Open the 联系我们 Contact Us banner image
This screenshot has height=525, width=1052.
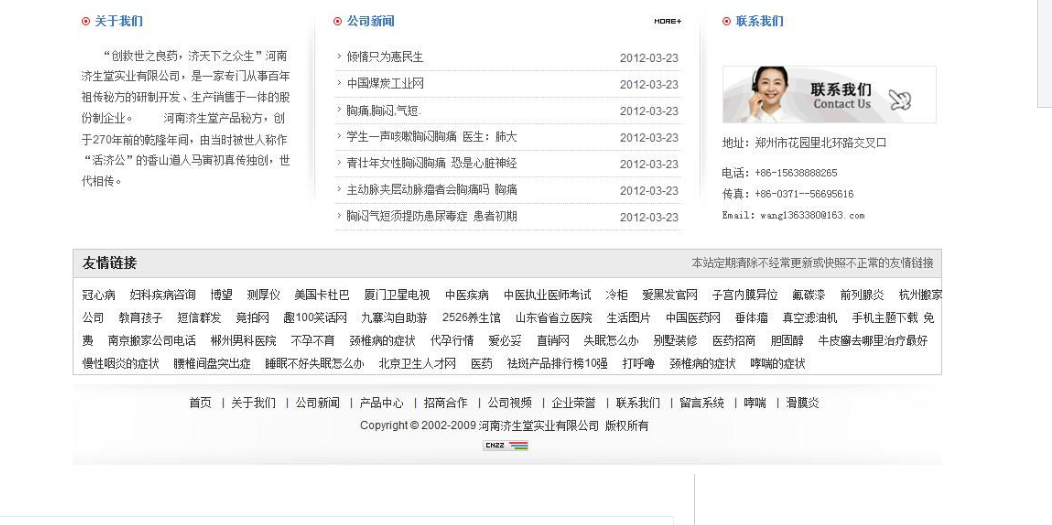click(829, 95)
